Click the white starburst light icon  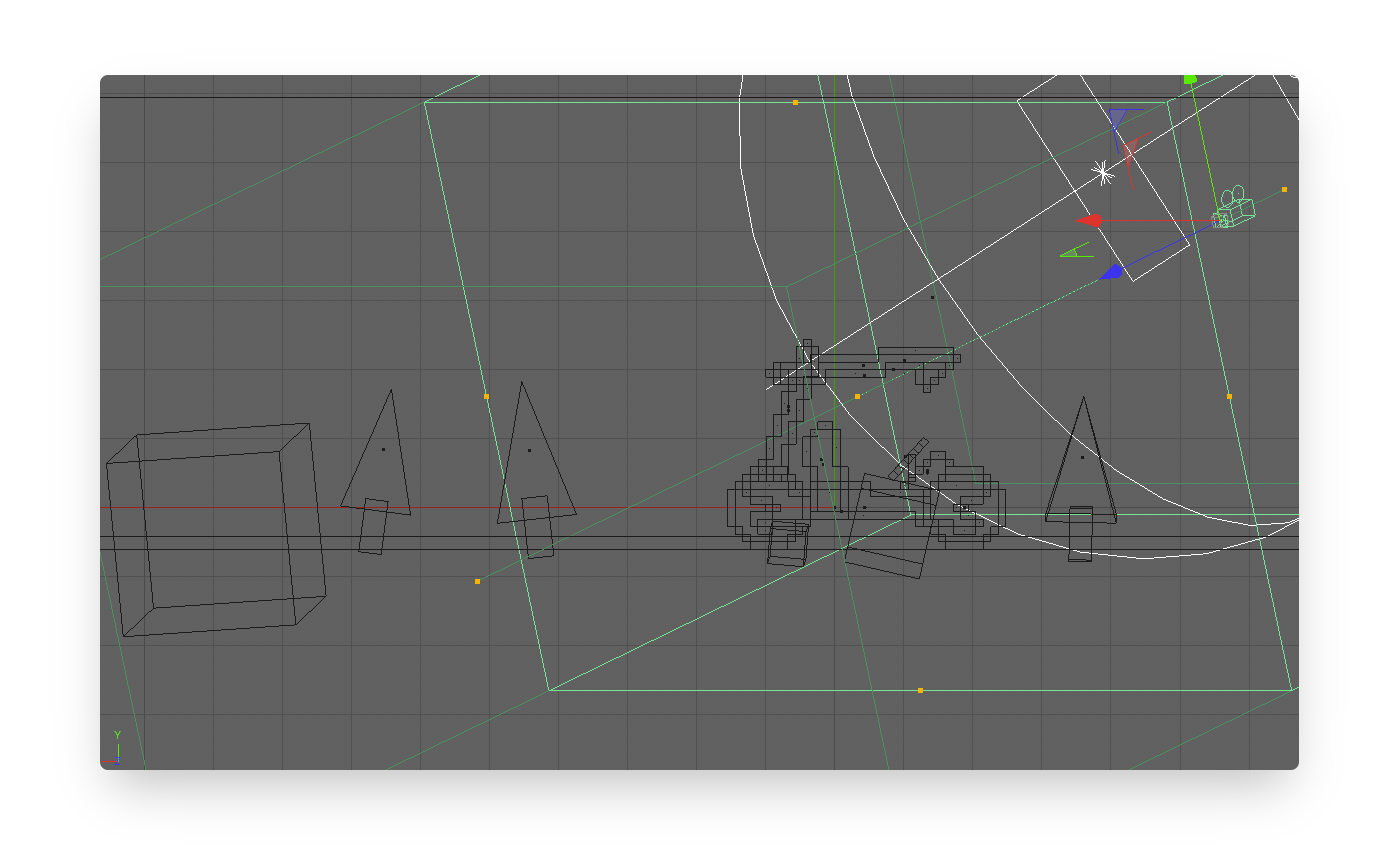(x=1103, y=173)
